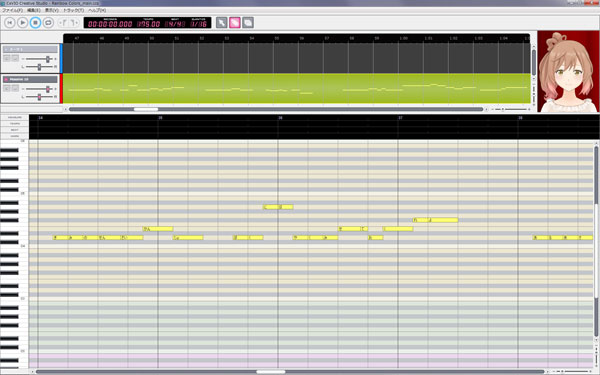Click the BEAT row button beside the ruler

[x=15, y=130]
